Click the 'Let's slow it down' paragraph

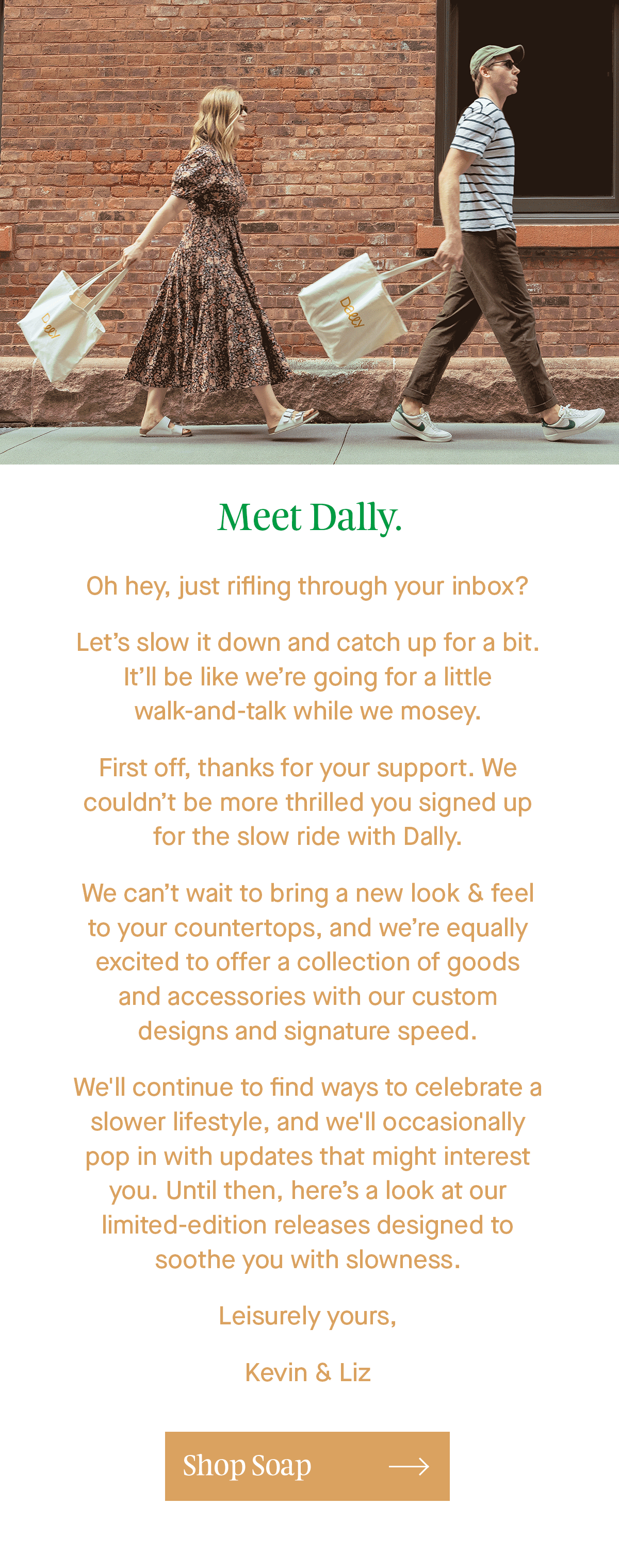pyautogui.click(x=307, y=676)
